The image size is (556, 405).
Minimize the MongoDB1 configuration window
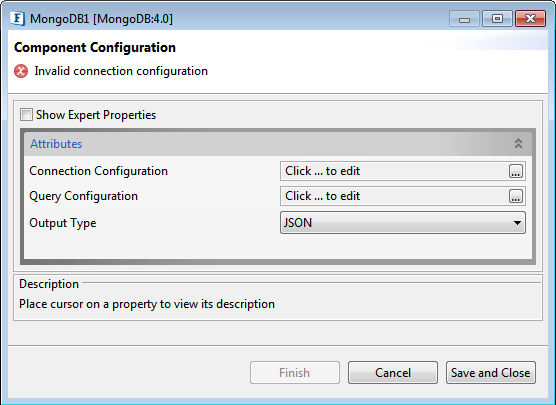click(464, 19)
